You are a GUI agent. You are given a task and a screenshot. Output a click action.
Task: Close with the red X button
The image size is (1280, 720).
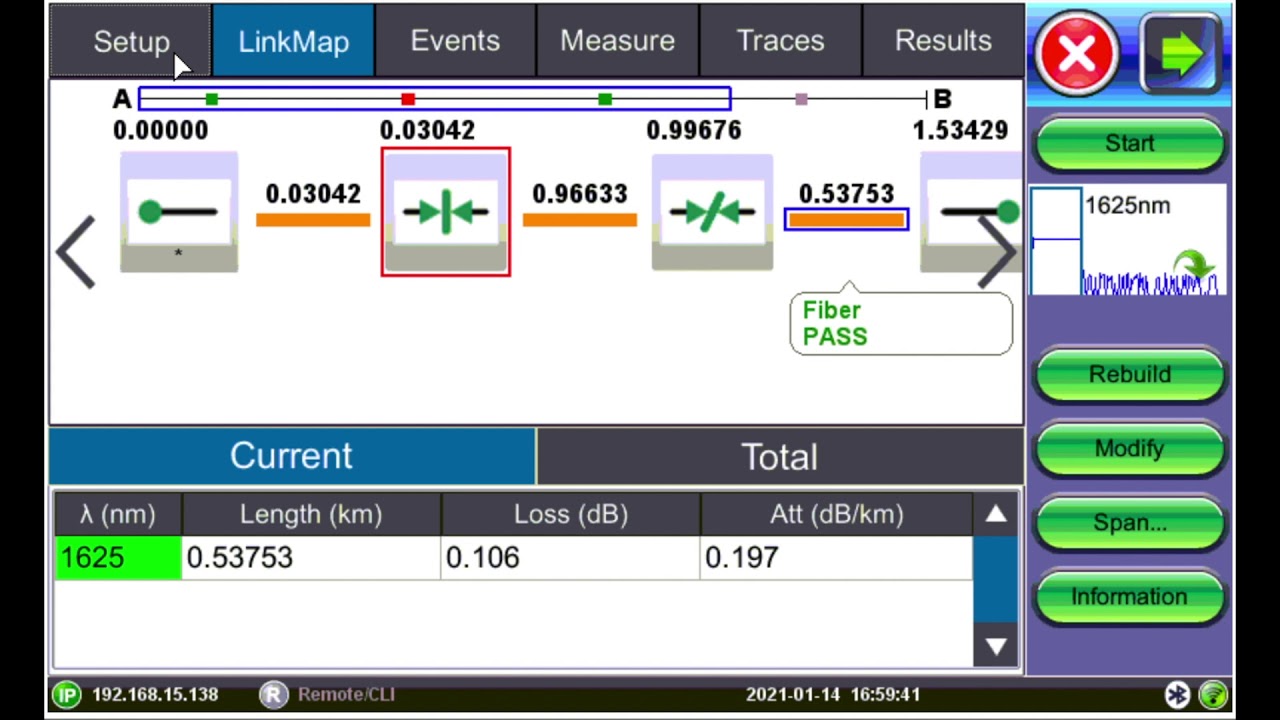[1077, 53]
